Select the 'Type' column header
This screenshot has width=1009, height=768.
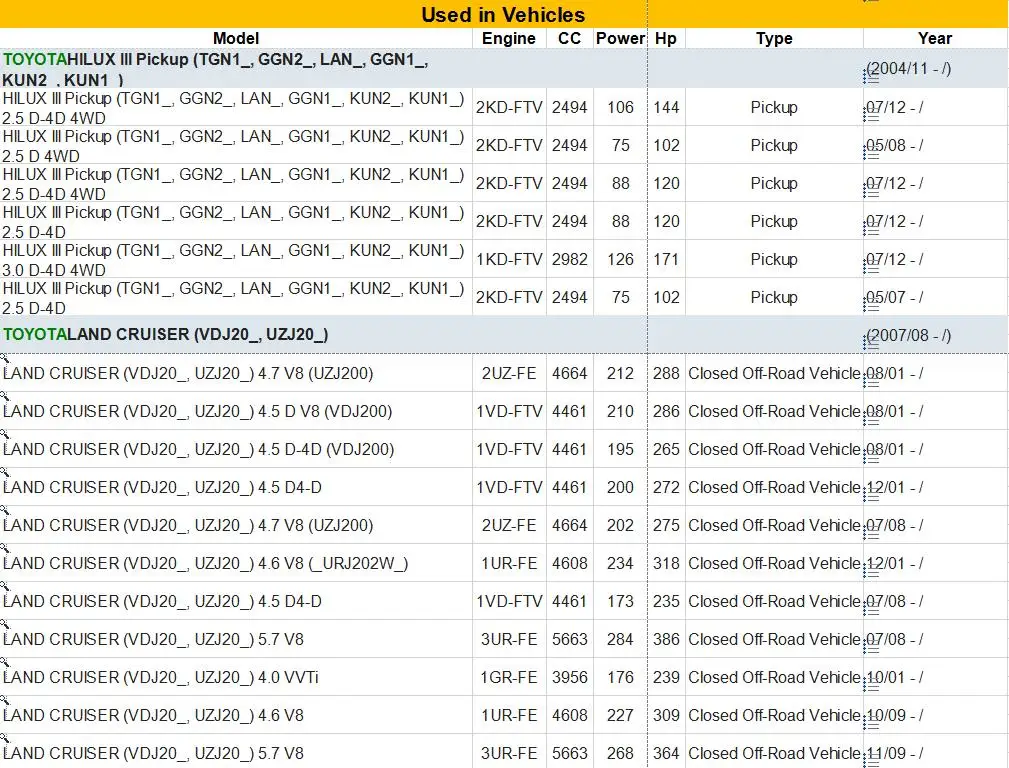point(774,38)
